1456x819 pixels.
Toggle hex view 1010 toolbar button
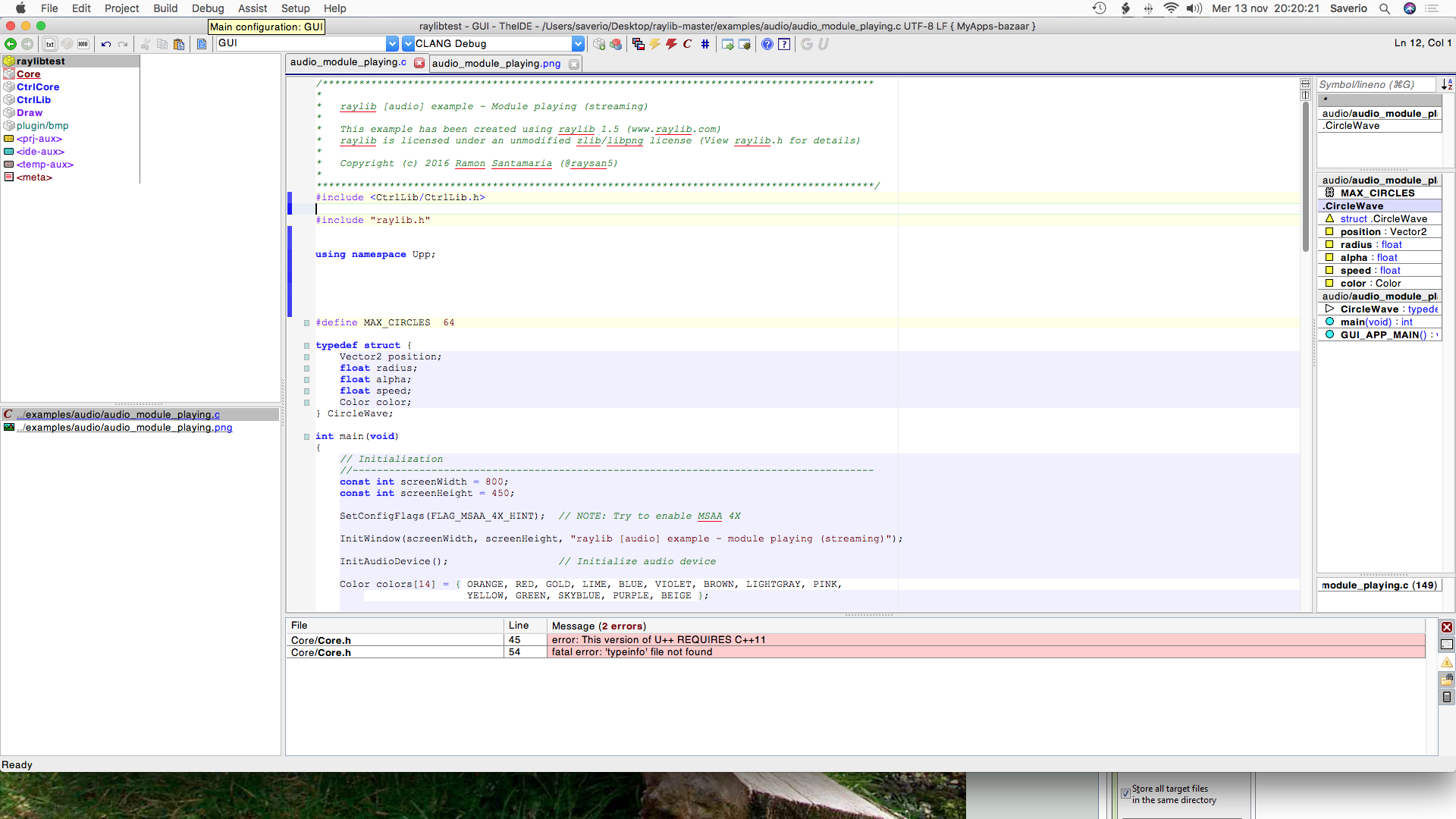point(83,44)
